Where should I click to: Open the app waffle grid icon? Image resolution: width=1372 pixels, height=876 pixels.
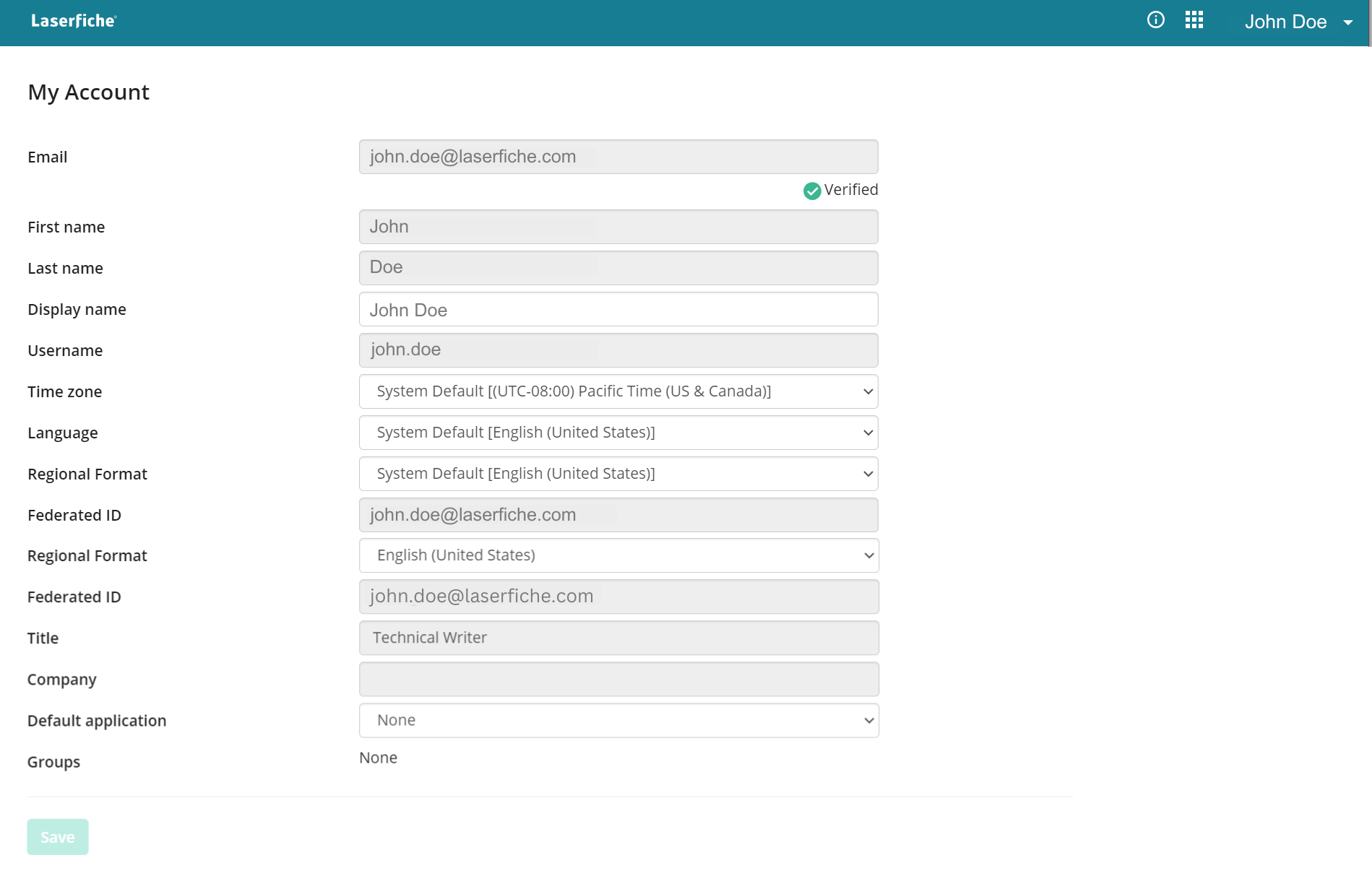[x=1194, y=20]
